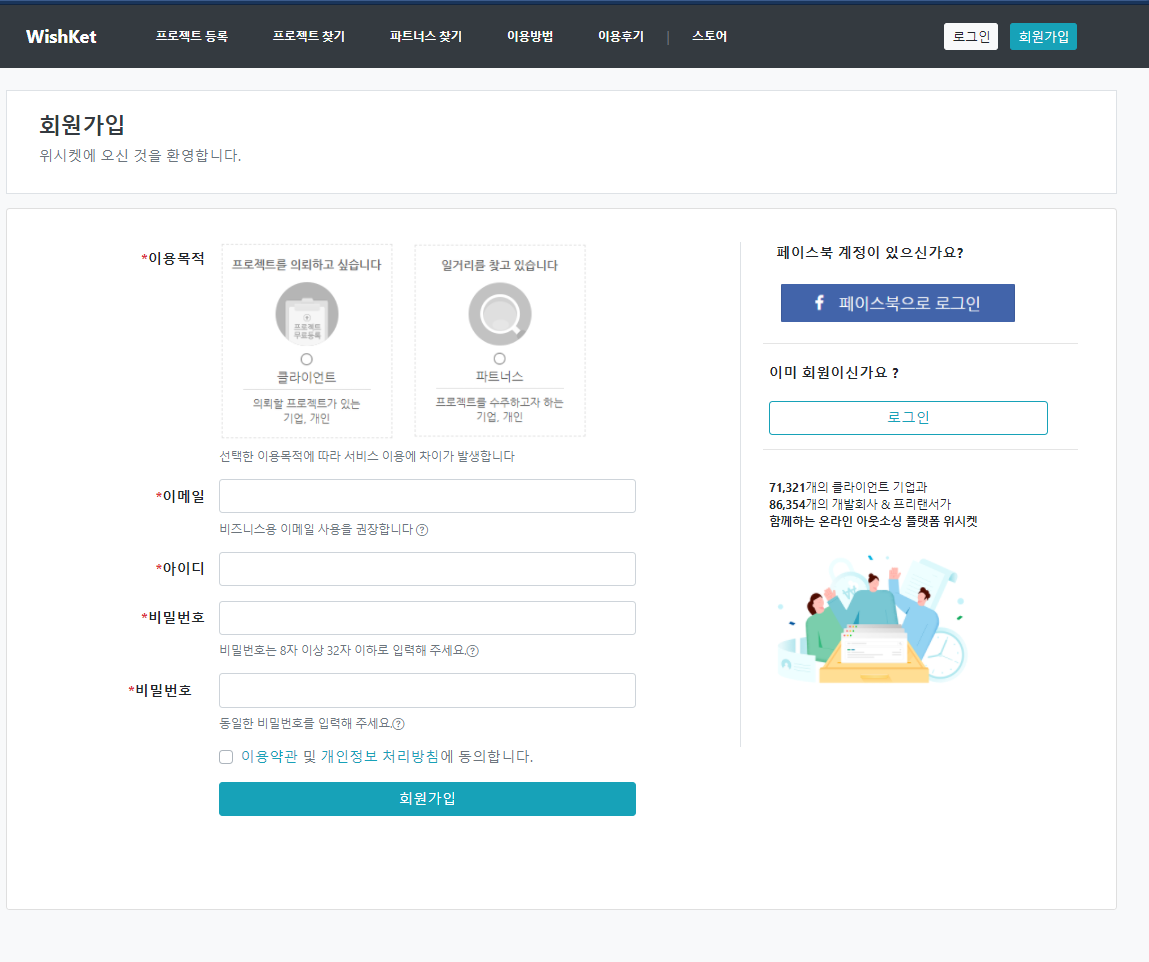Click 비밀번호는 8자 이상 hint text
1149x962 pixels.
pos(342,650)
